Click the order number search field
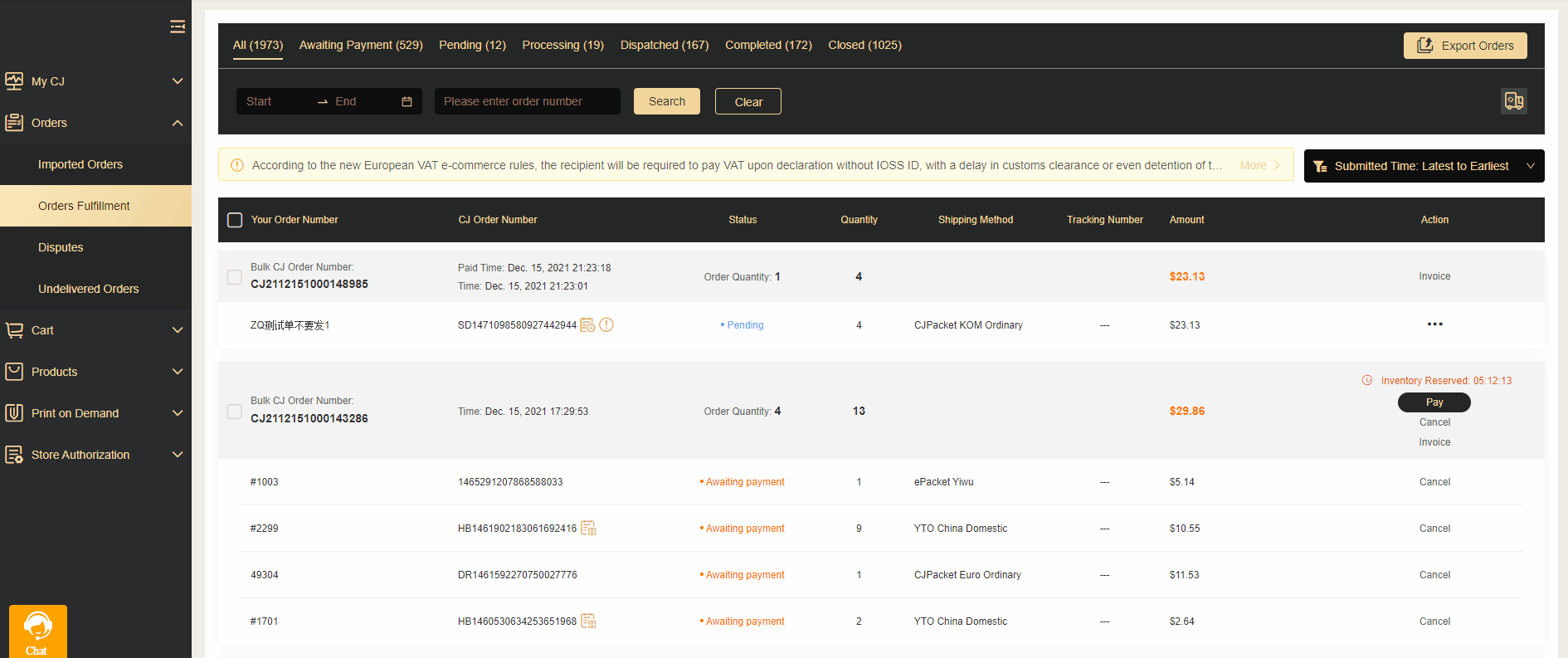 tap(527, 101)
